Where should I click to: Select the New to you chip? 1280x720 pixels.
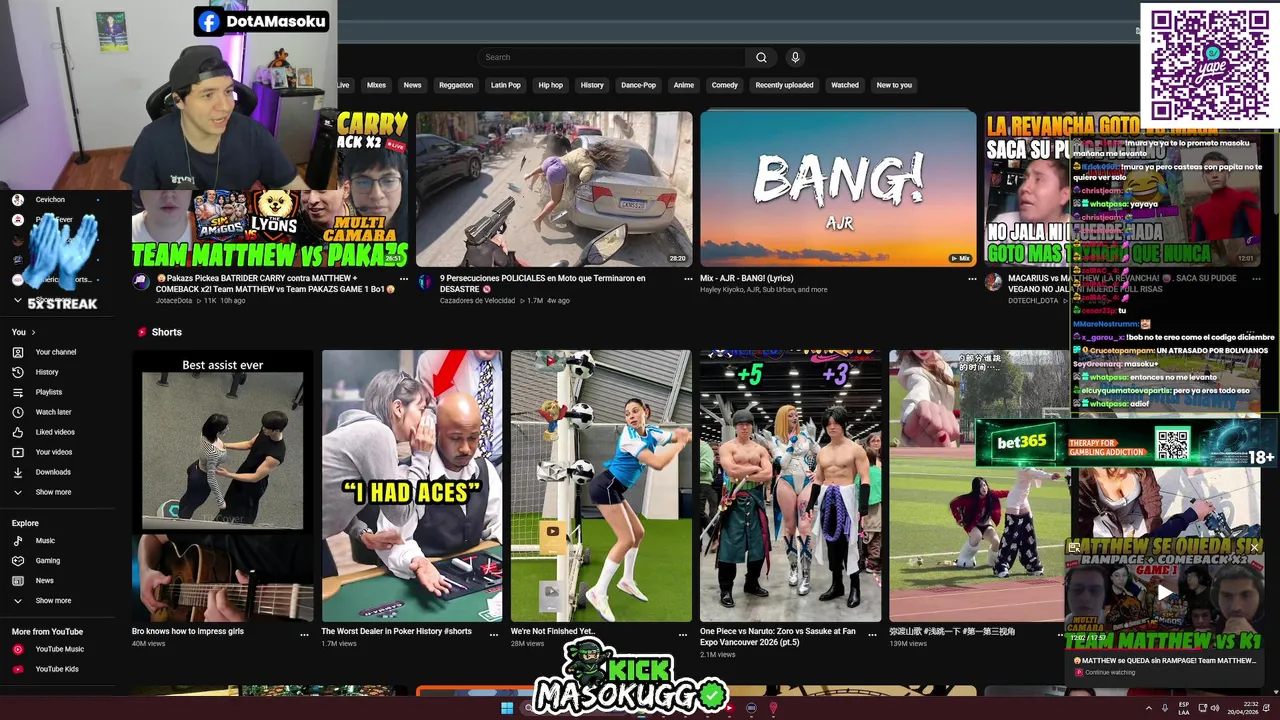pyautogui.click(x=894, y=85)
